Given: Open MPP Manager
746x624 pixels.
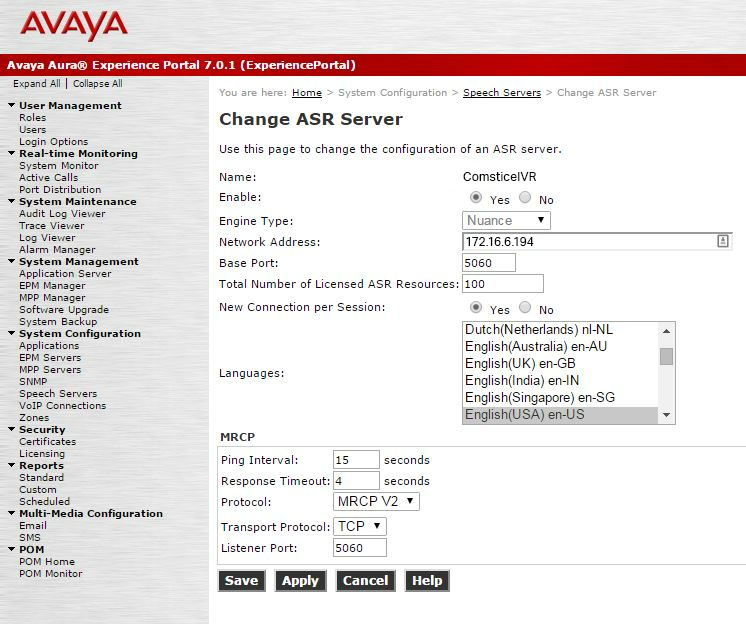Looking at the screenshot, I should (52, 297).
